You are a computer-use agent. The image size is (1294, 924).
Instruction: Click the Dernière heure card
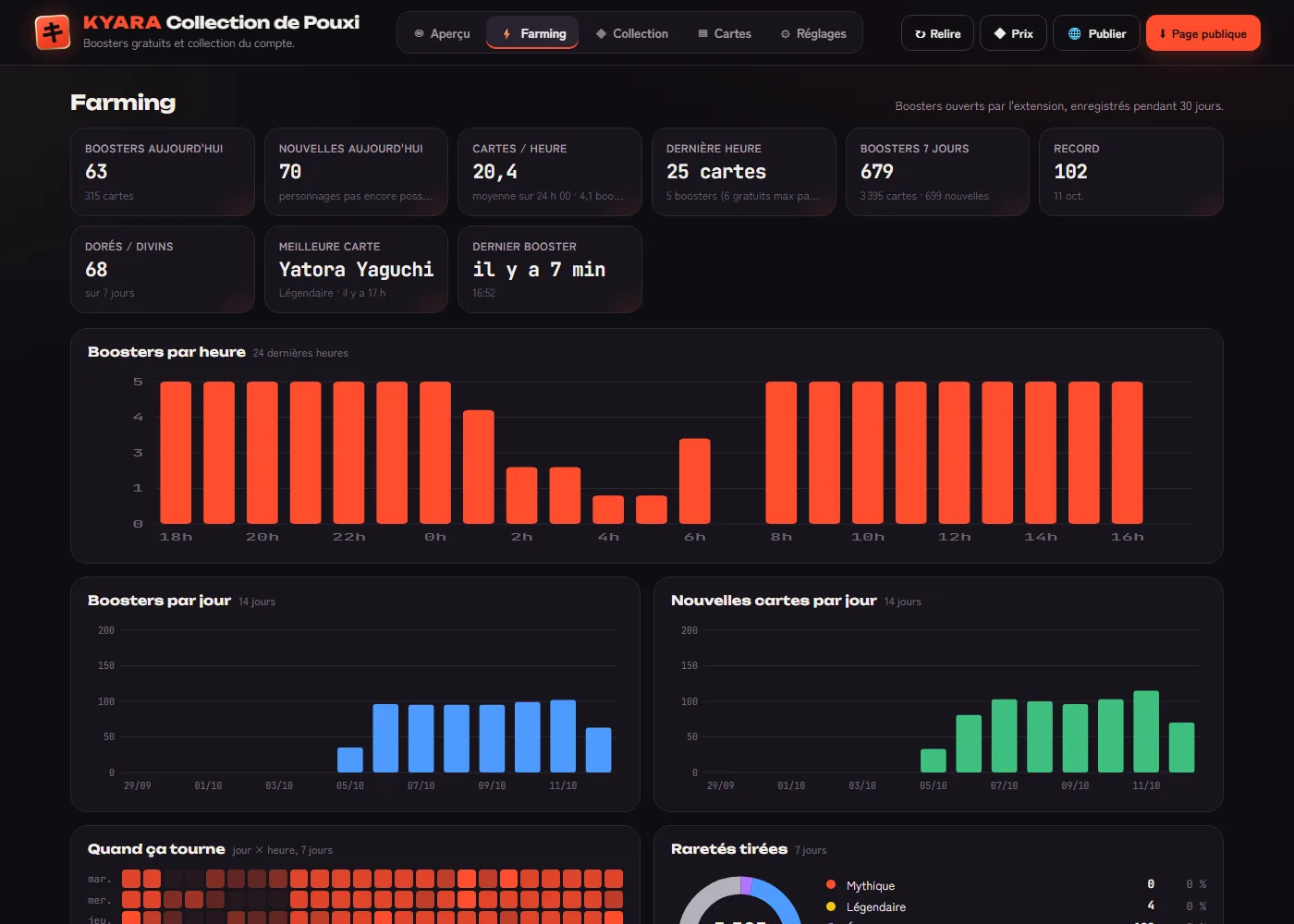(x=744, y=172)
